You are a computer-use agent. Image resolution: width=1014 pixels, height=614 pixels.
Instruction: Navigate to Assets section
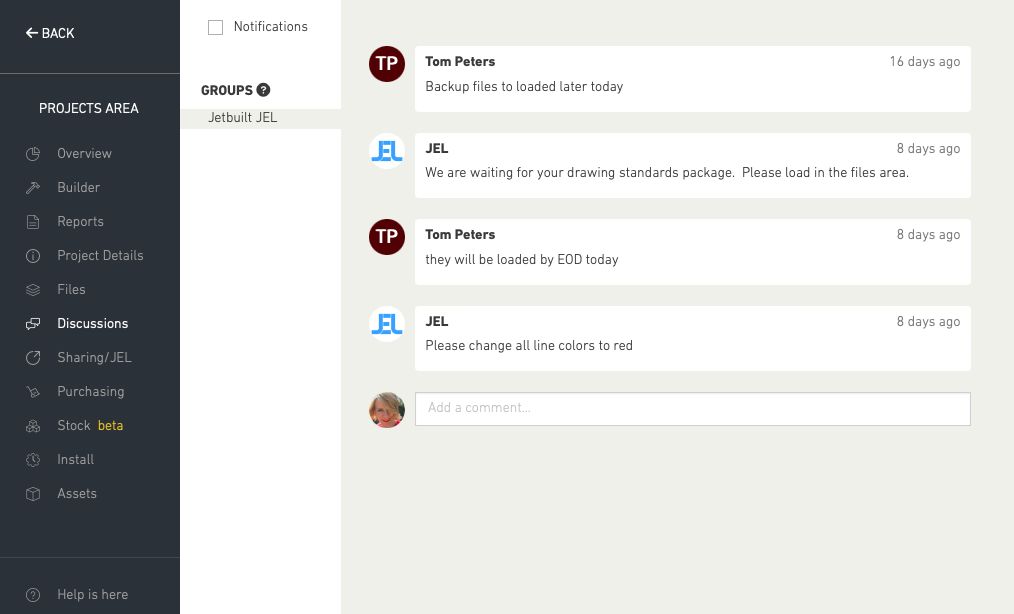point(77,493)
